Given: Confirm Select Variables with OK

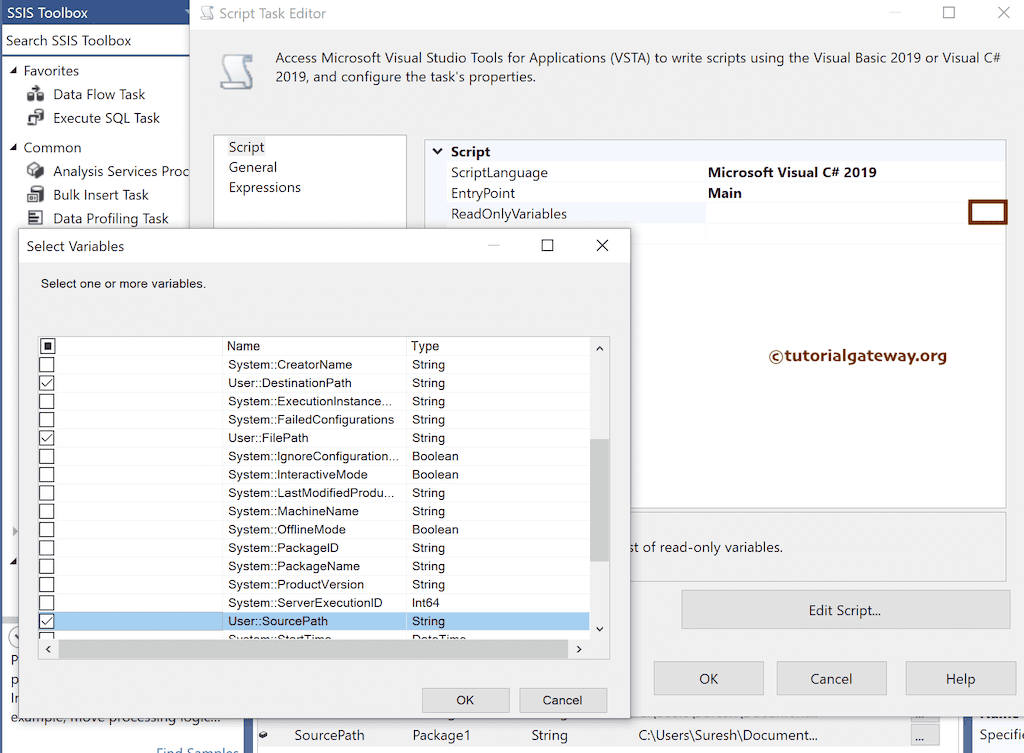Looking at the screenshot, I should tap(465, 700).
